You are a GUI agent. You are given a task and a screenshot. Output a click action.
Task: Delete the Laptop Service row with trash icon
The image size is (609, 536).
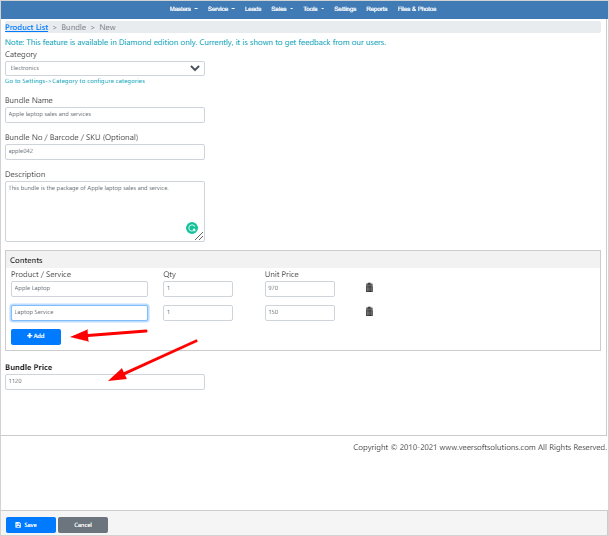point(369,312)
